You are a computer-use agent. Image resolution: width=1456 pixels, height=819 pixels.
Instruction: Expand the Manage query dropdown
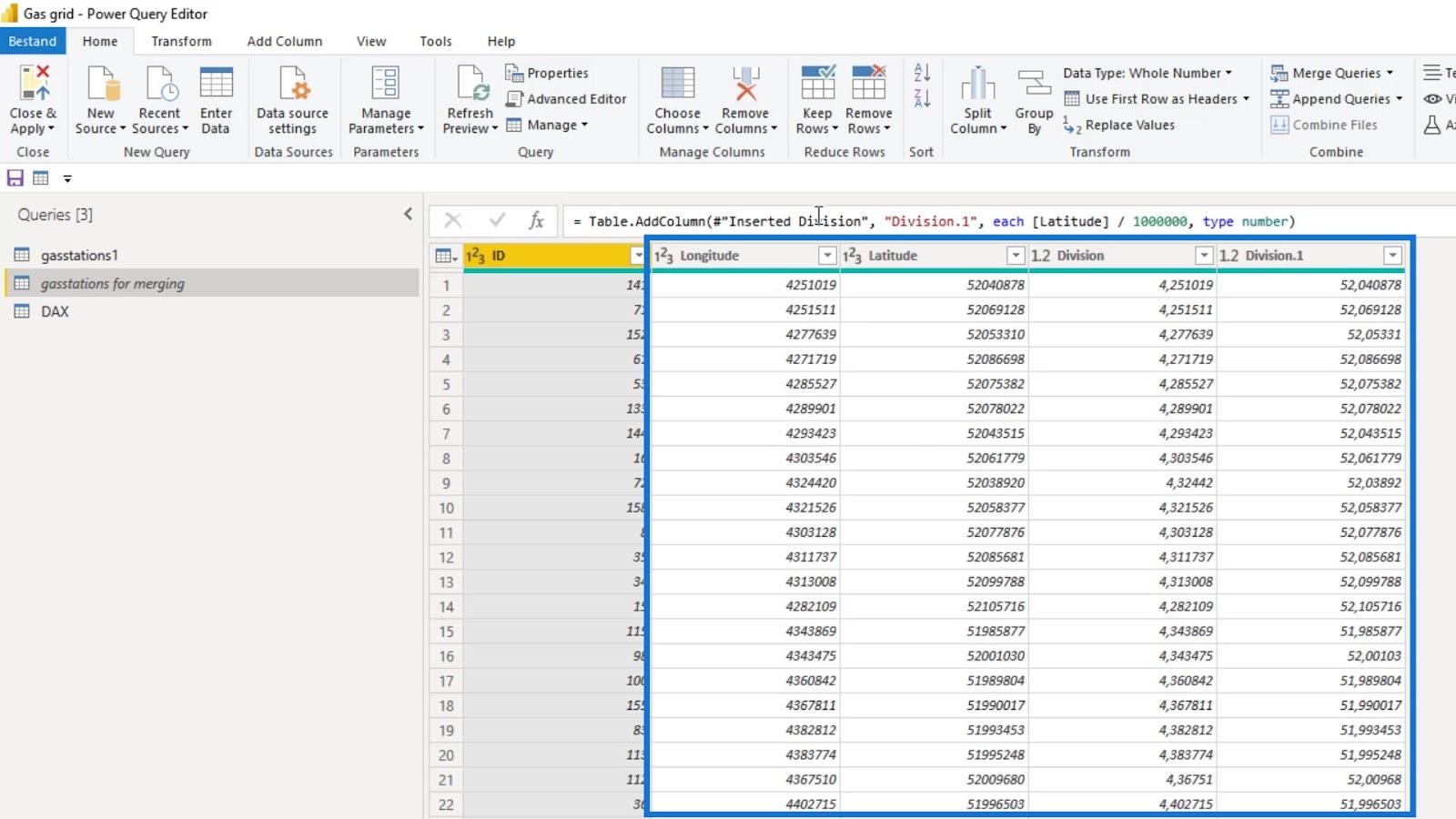point(584,125)
